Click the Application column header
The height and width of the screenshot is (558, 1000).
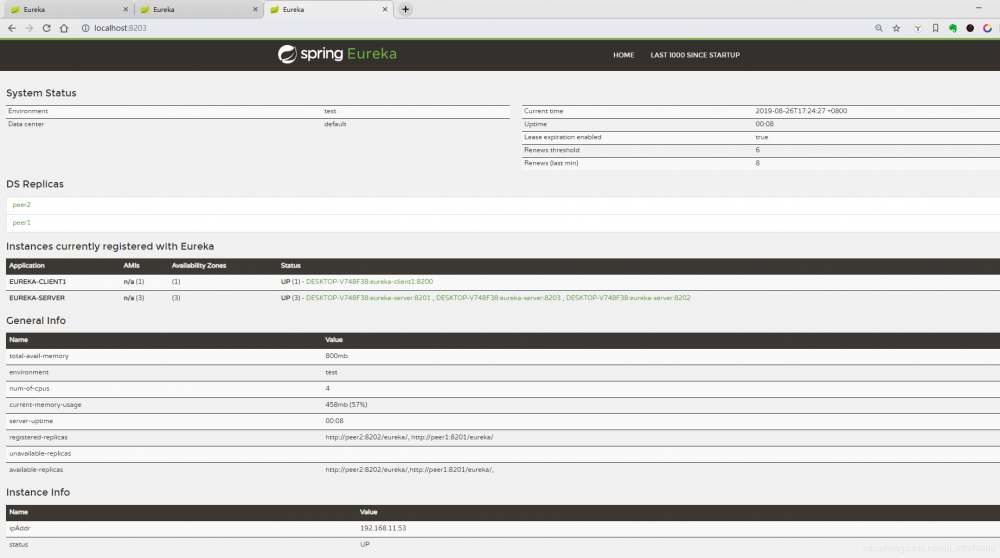27,265
